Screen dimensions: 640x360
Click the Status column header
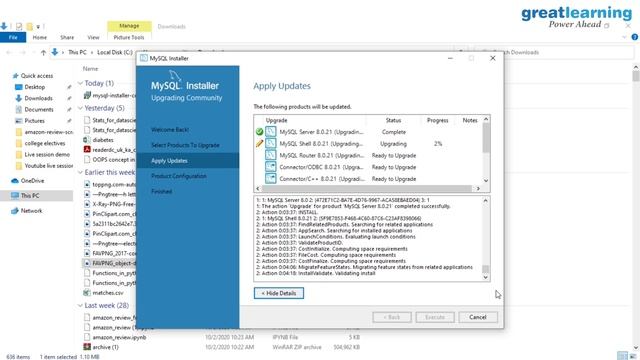pos(393,120)
